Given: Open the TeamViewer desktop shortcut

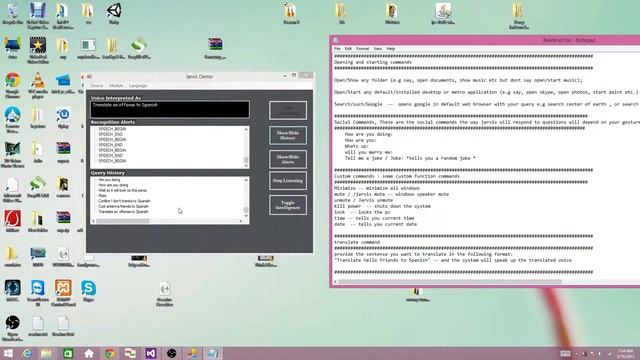Looking at the screenshot, I should point(38,293).
